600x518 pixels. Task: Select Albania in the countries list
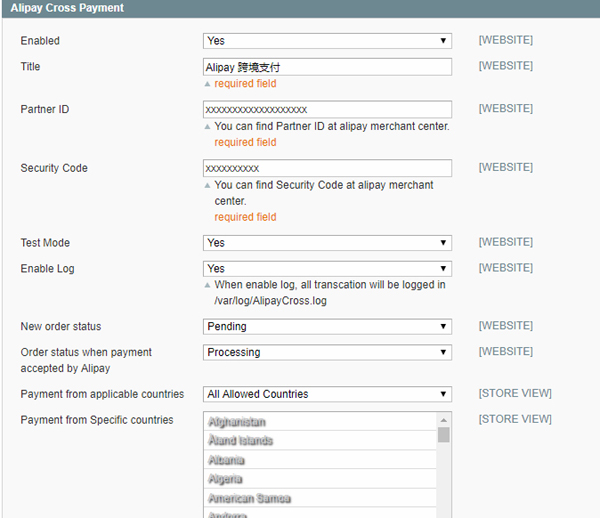click(x=226, y=460)
